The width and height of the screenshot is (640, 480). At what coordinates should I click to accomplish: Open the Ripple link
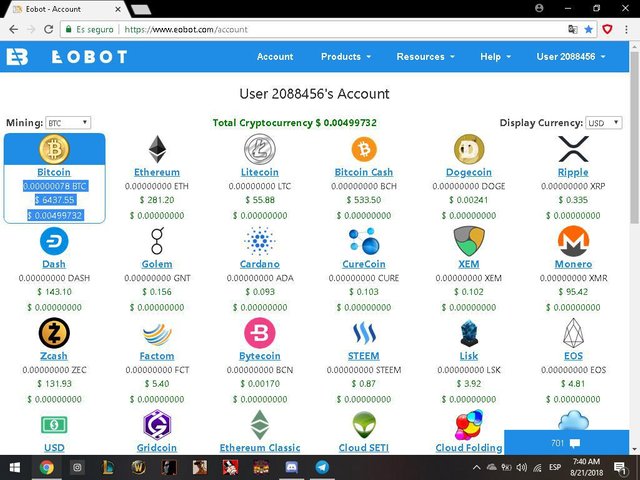573,172
